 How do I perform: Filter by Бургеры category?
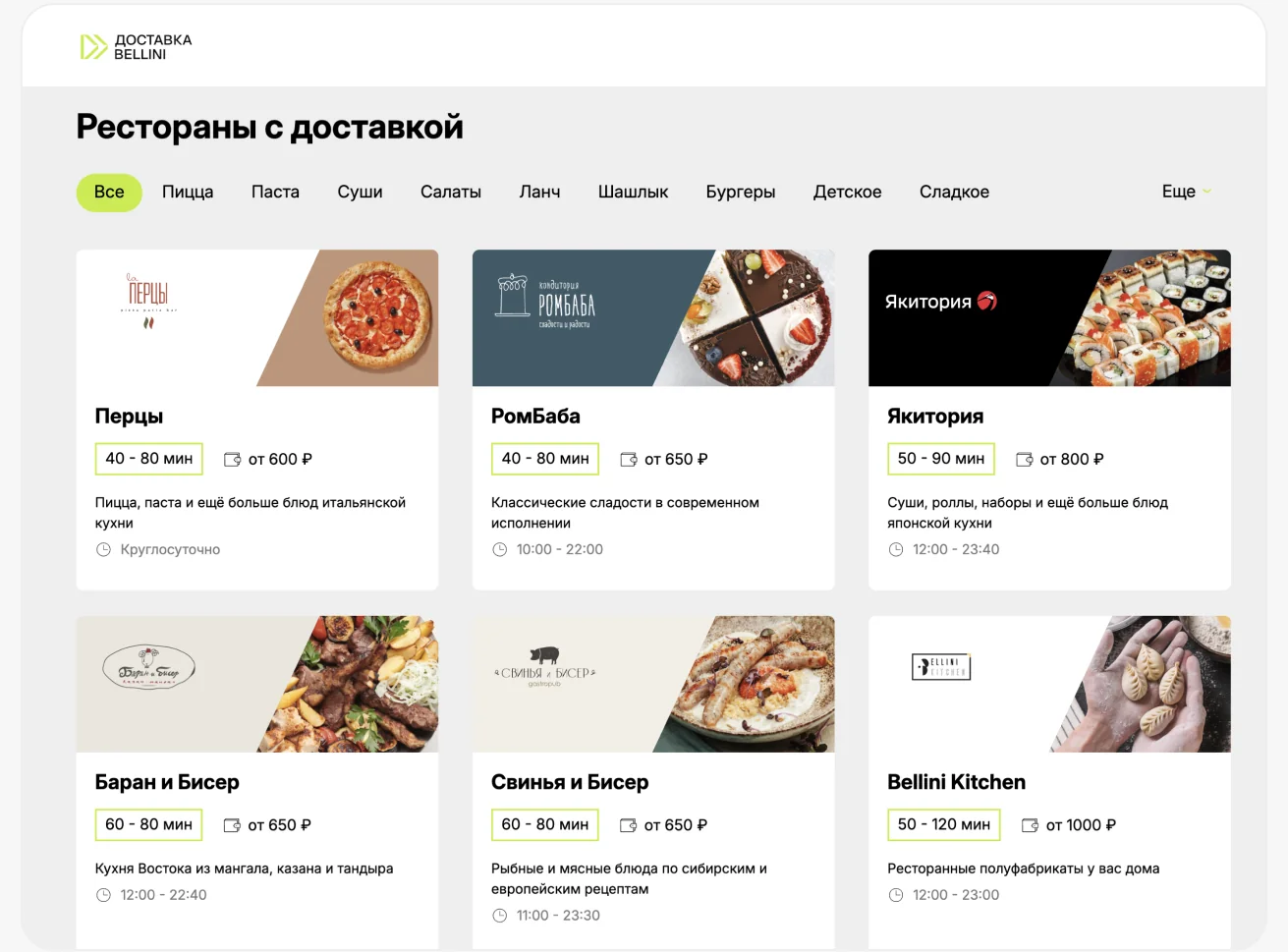coord(741,192)
